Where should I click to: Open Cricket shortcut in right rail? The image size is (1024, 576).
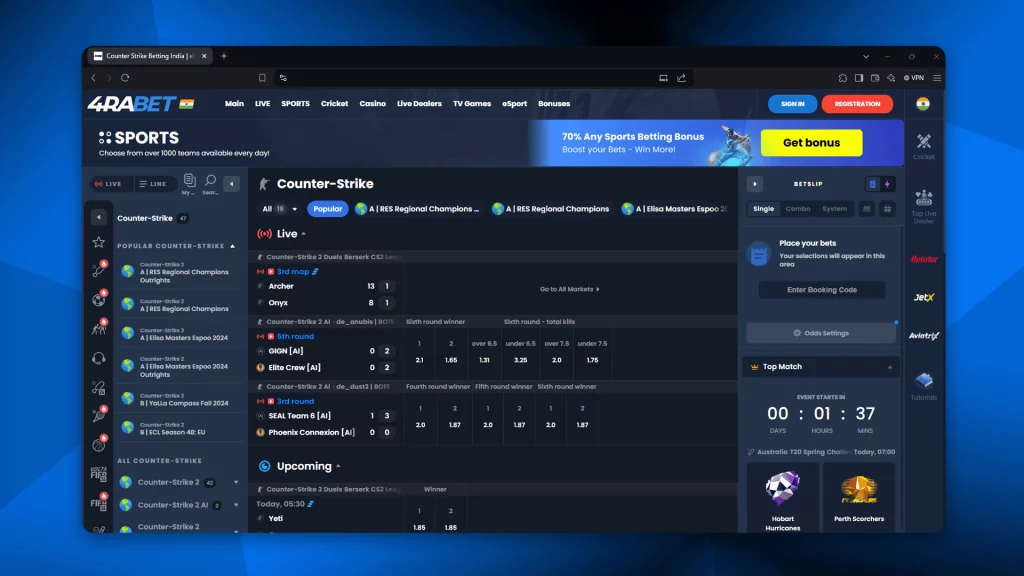(923, 146)
